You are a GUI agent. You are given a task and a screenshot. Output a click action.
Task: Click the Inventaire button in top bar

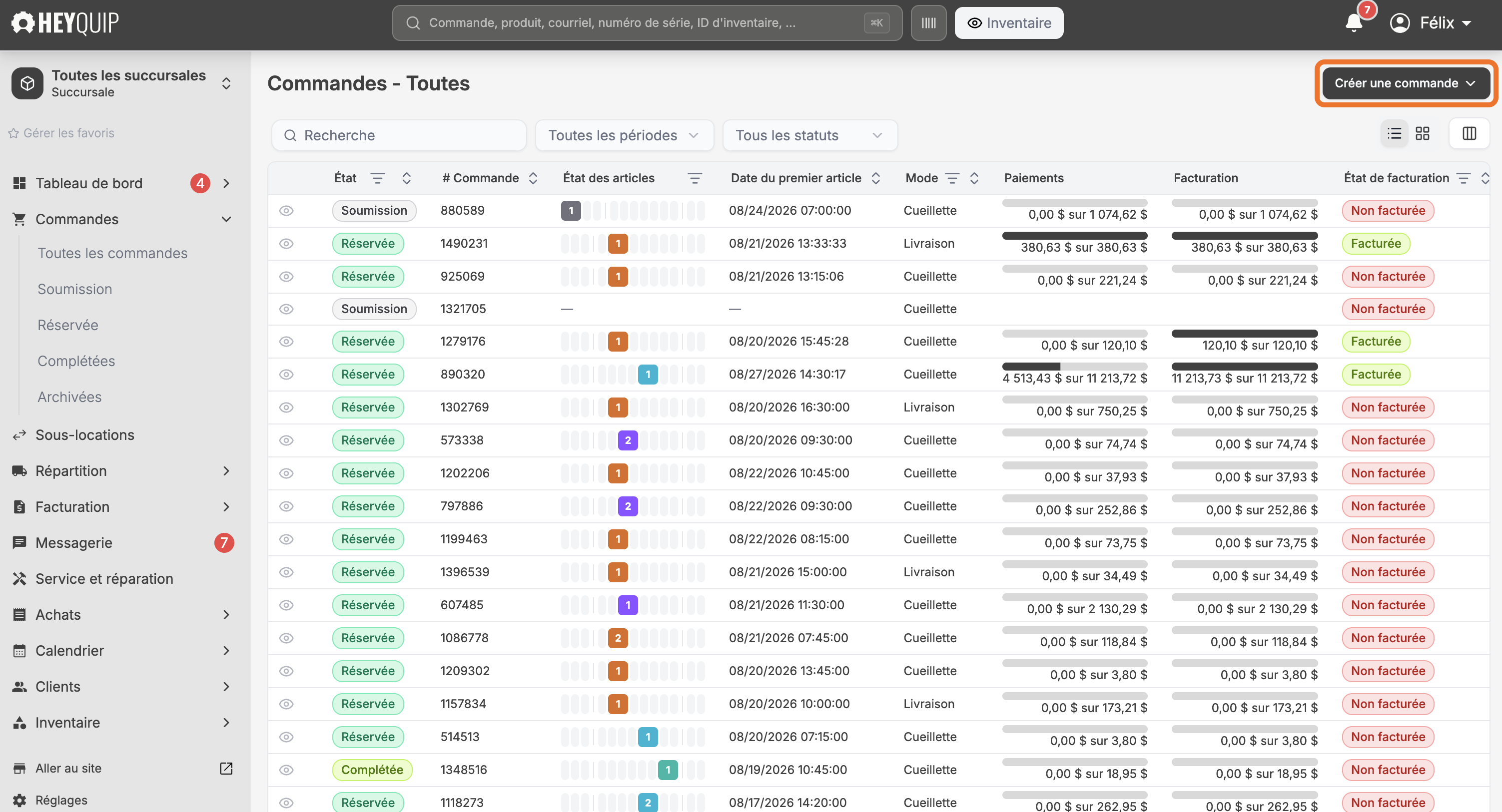1009,23
